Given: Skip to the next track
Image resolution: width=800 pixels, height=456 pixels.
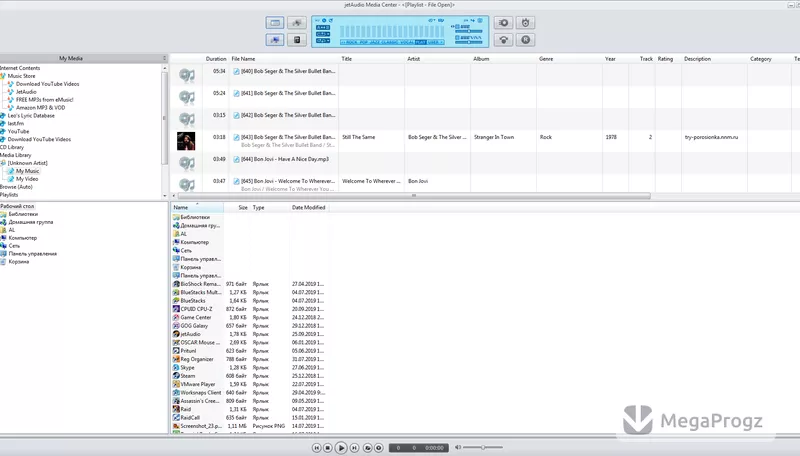Looking at the screenshot, I should click(x=354, y=448).
